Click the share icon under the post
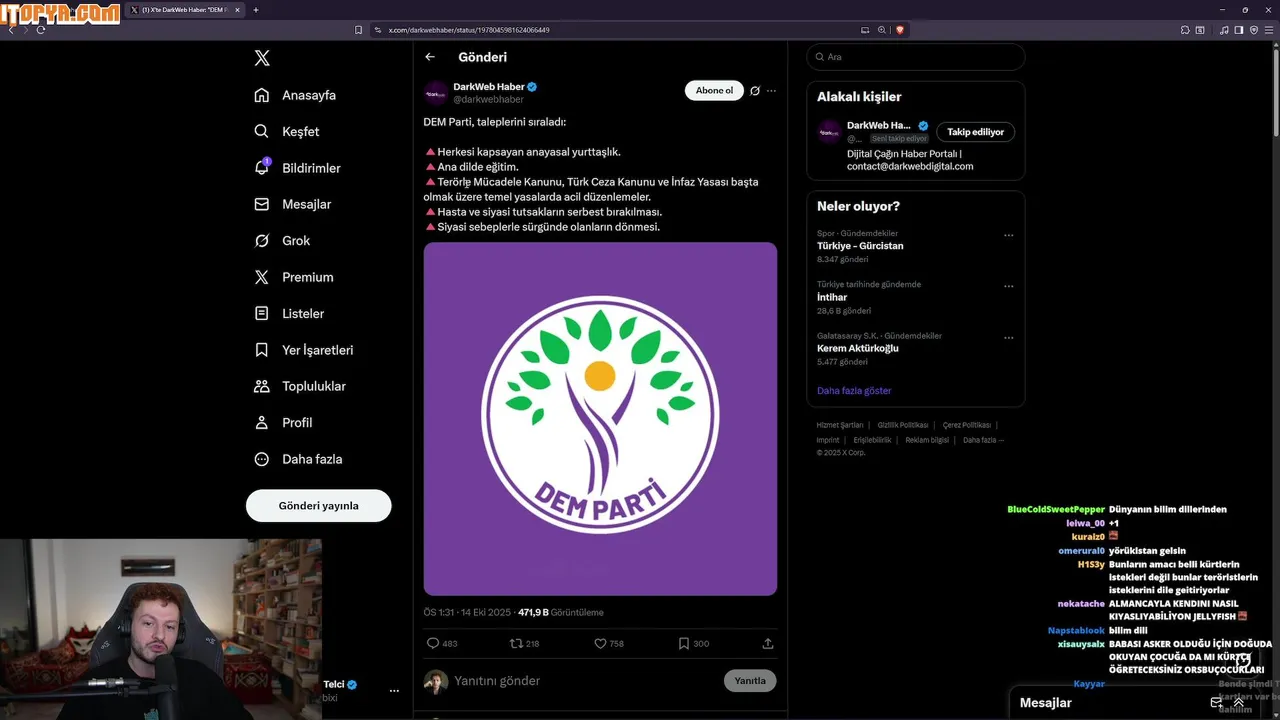This screenshot has width=1280, height=720. pos(767,643)
